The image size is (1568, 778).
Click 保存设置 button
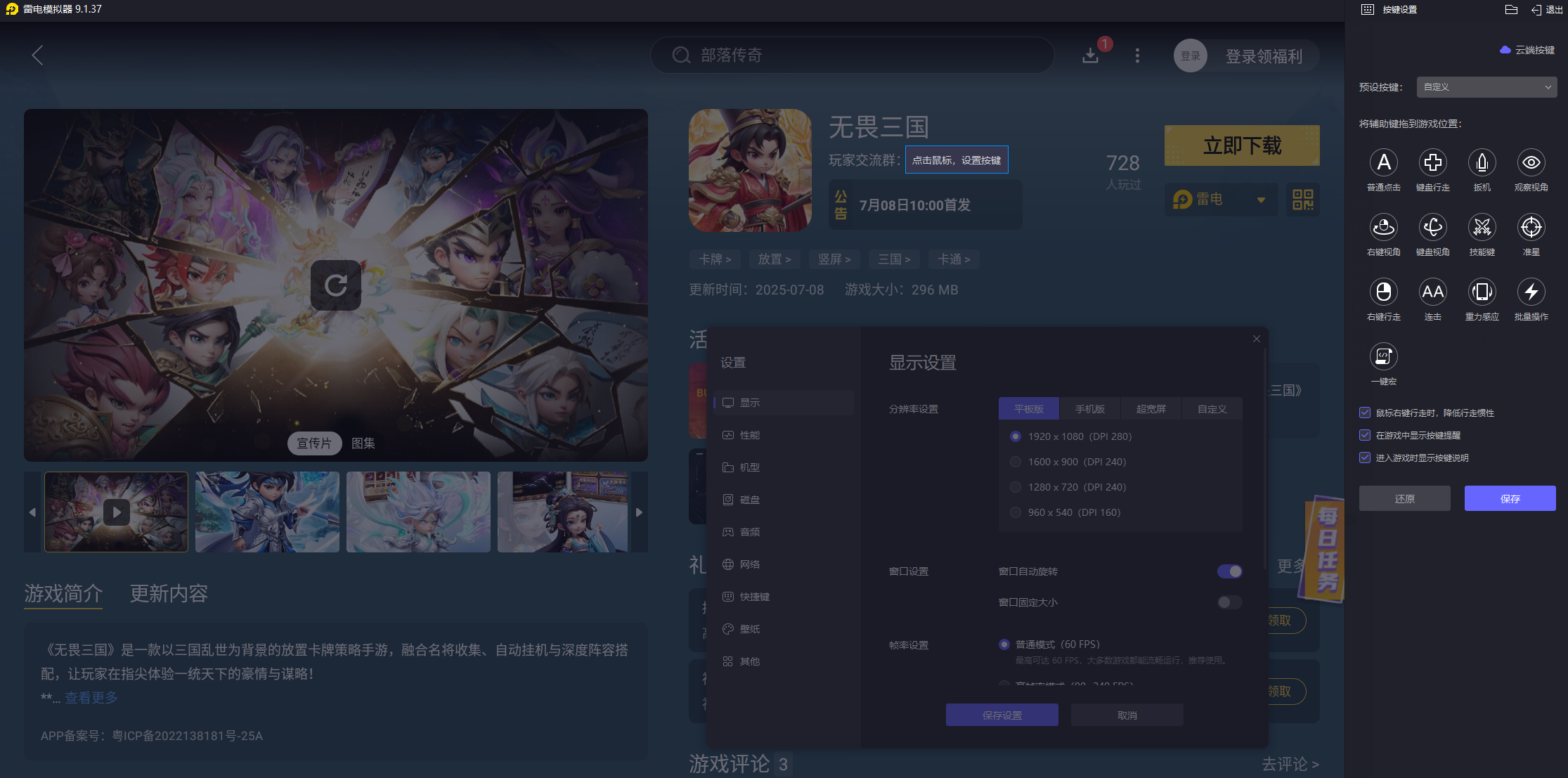tap(1002, 715)
